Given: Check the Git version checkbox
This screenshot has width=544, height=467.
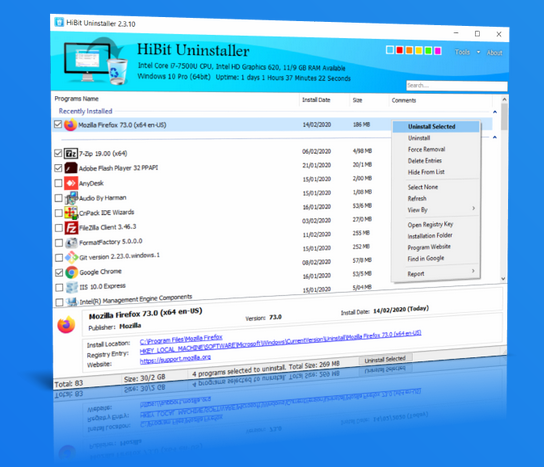Looking at the screenshot, I should point(59,258).
